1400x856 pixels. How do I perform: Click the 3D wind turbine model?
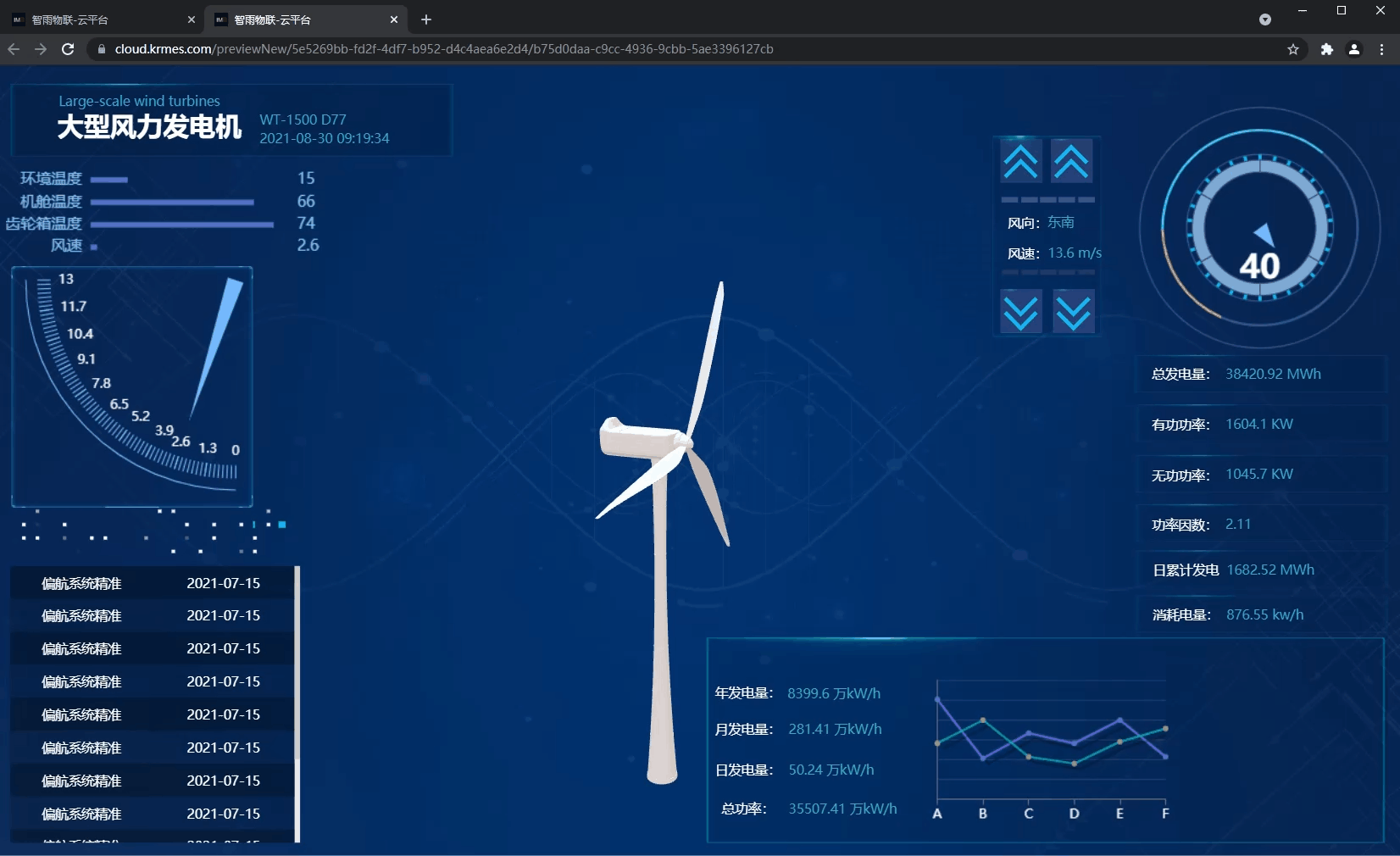(664, 525)
